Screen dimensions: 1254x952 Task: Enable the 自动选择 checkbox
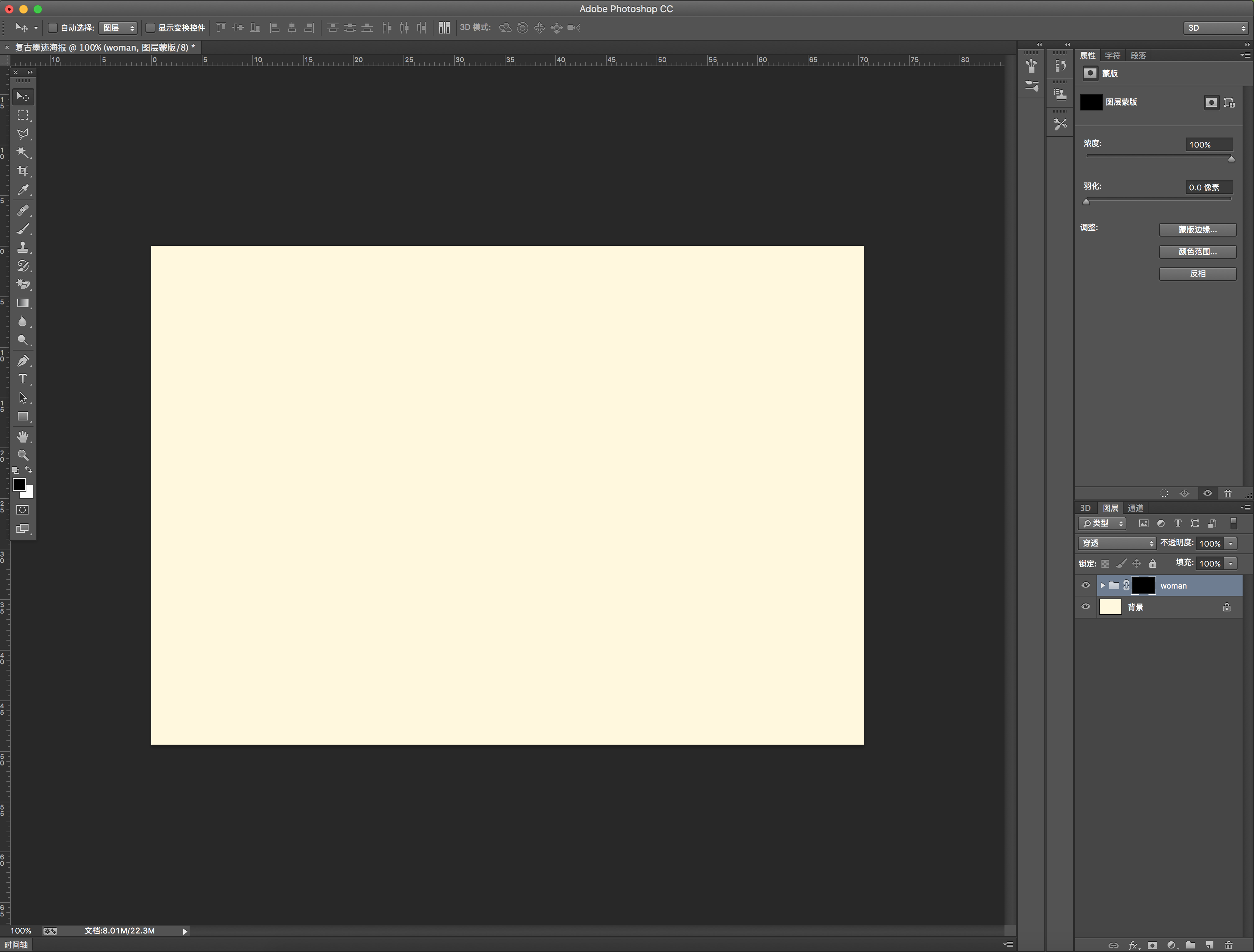click(x=53, y=28)
